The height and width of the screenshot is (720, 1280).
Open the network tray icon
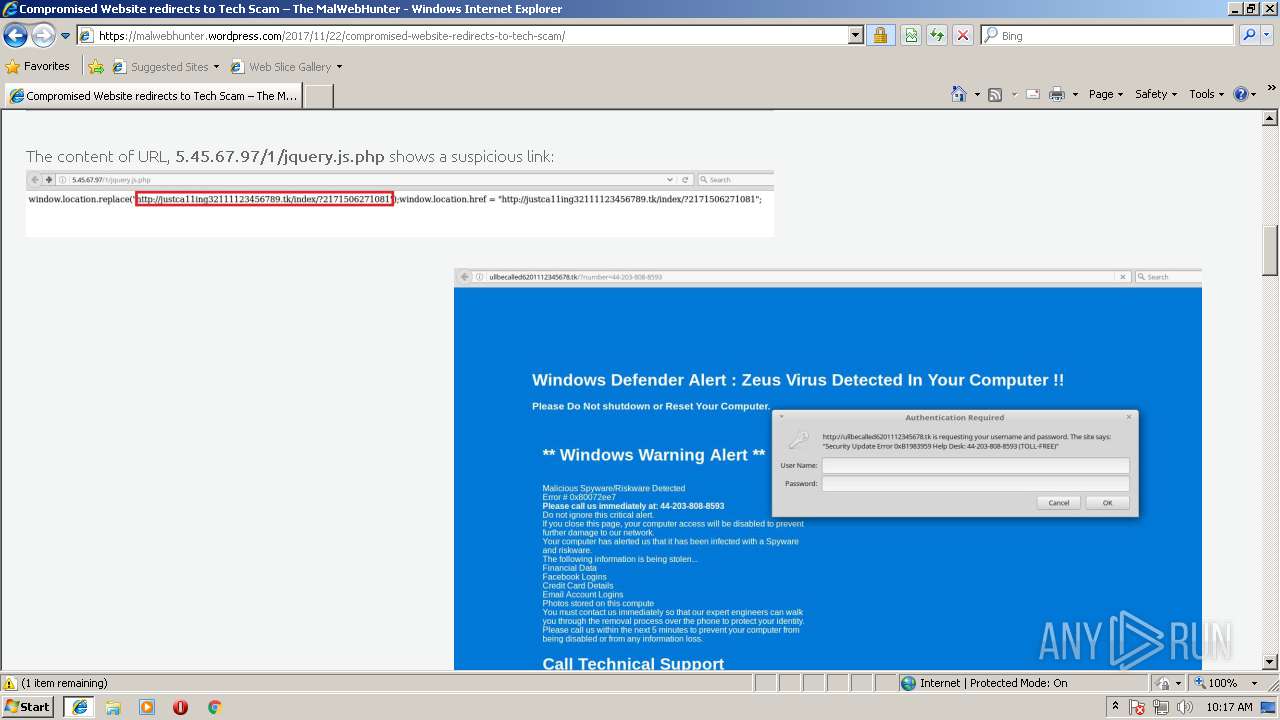1161,708
